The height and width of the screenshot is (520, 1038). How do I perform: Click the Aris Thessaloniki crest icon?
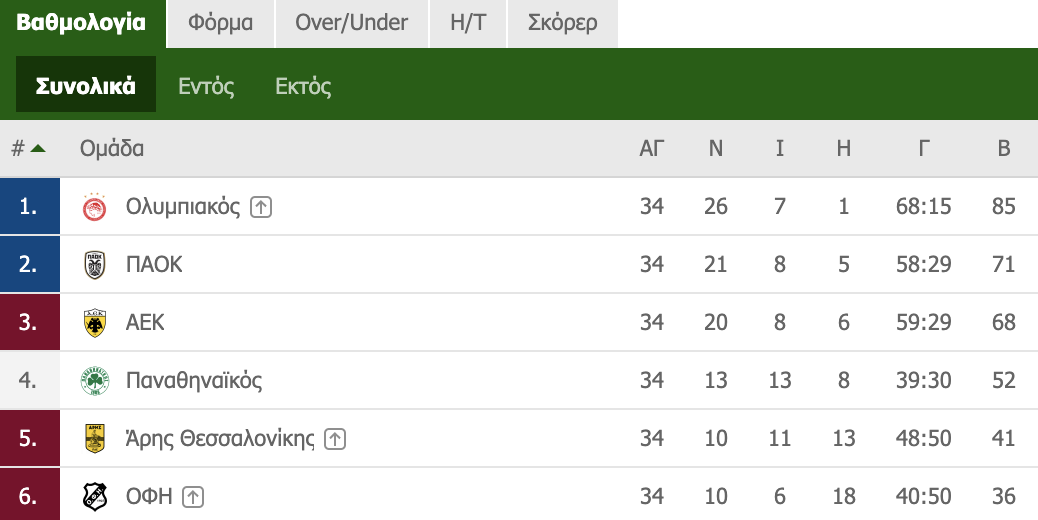tap(93, 439)
